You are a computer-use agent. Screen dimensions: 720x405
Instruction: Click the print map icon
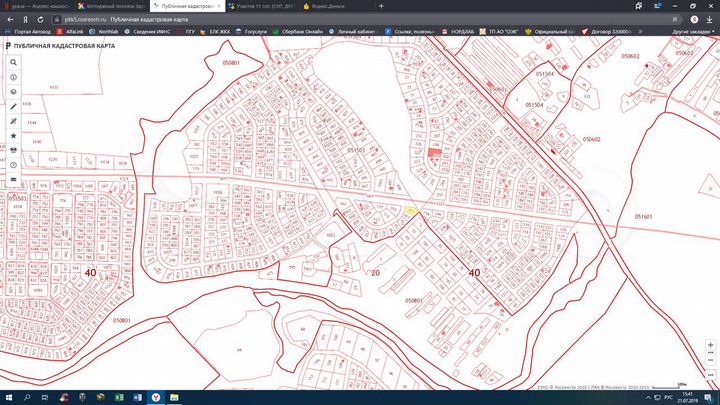tap(13, 150)
